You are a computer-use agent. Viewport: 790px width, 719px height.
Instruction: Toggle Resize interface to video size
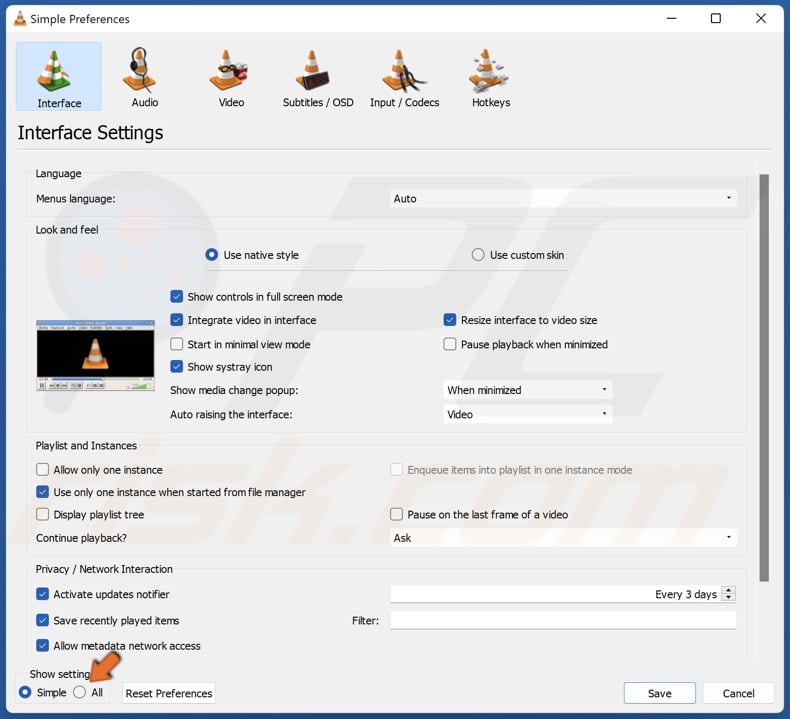pos(450,320)
